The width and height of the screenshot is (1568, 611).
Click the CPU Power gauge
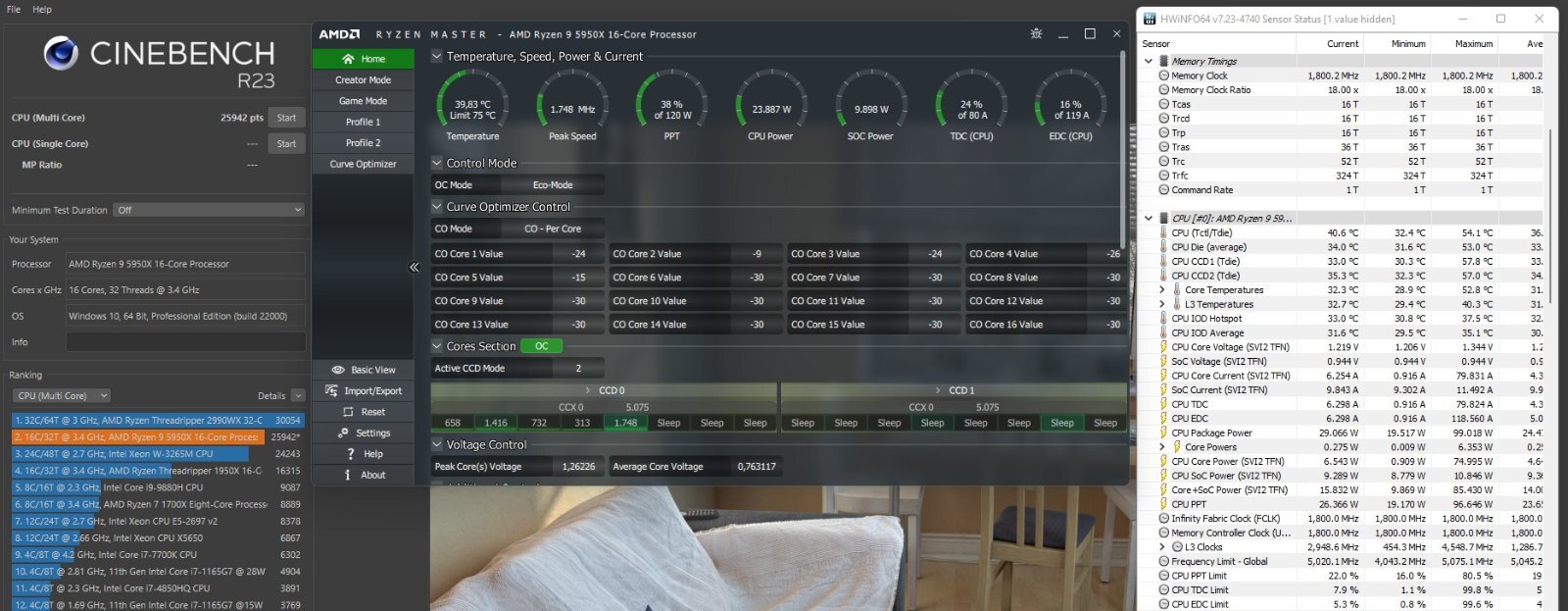(x=771, y=103)
